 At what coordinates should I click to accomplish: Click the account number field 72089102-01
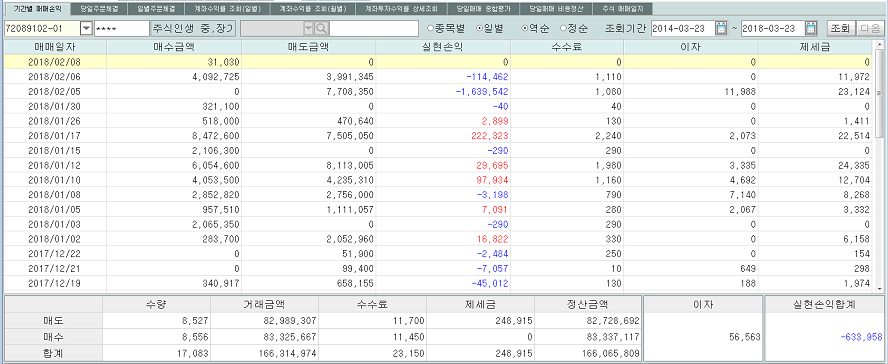42,28
